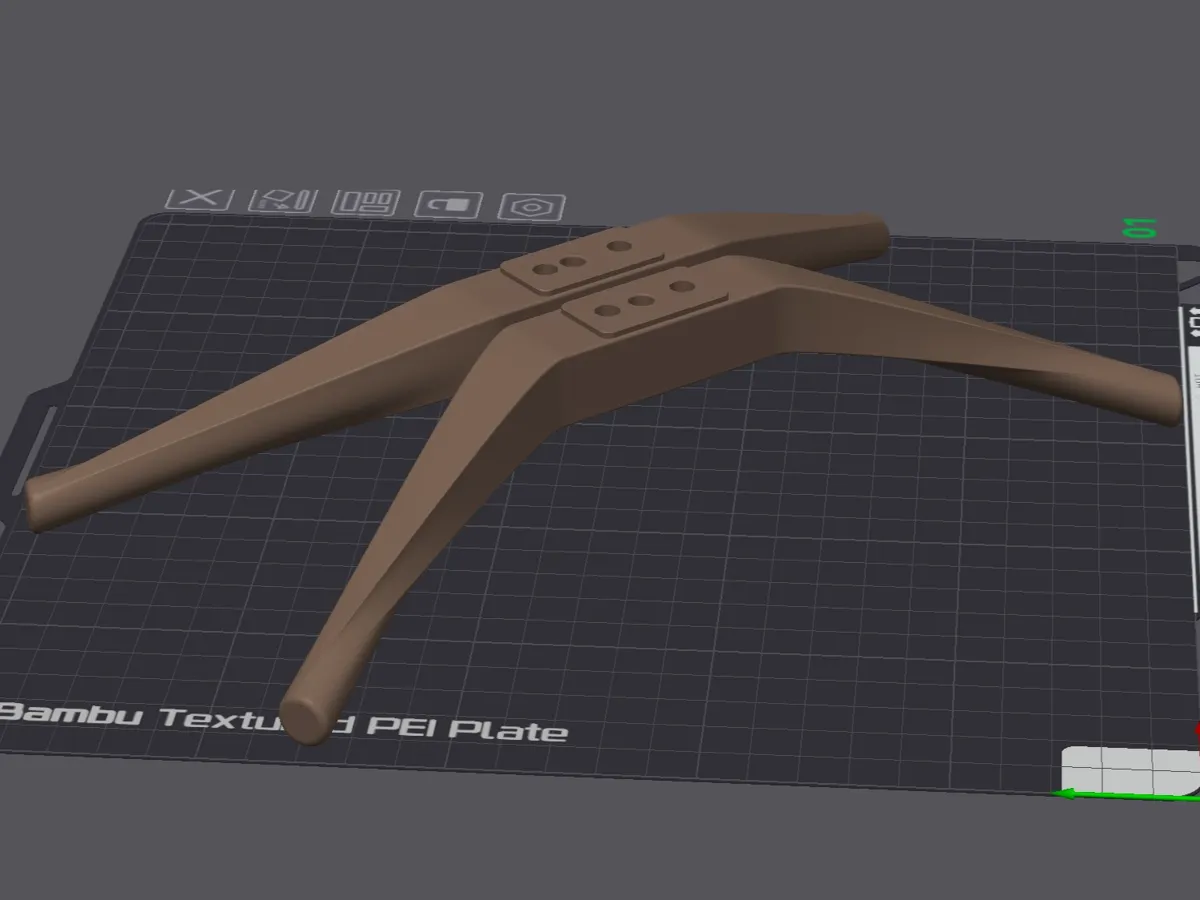
Task: Toggle the plate lock icon
Action: click(x=449, y=204)
